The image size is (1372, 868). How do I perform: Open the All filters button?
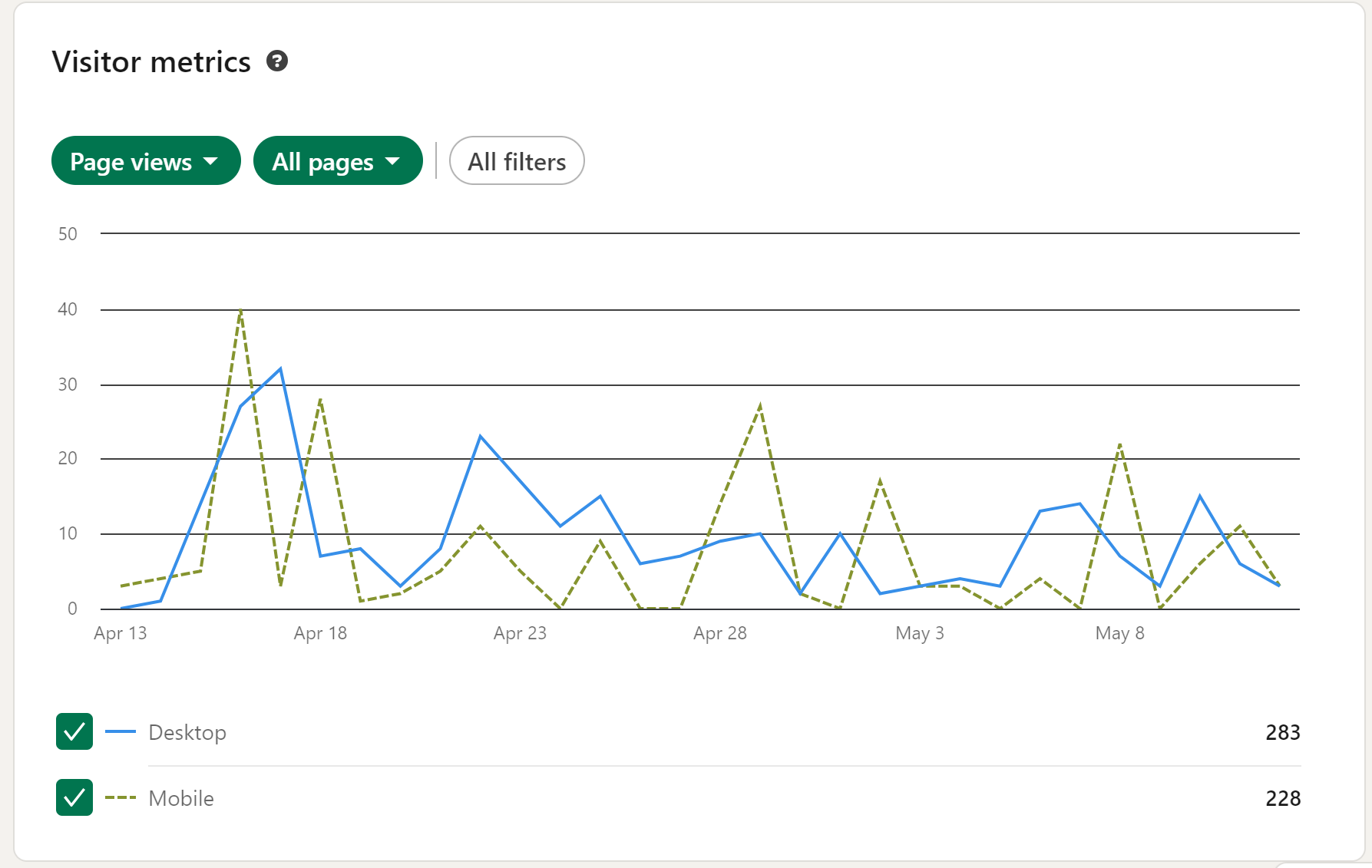517,161
